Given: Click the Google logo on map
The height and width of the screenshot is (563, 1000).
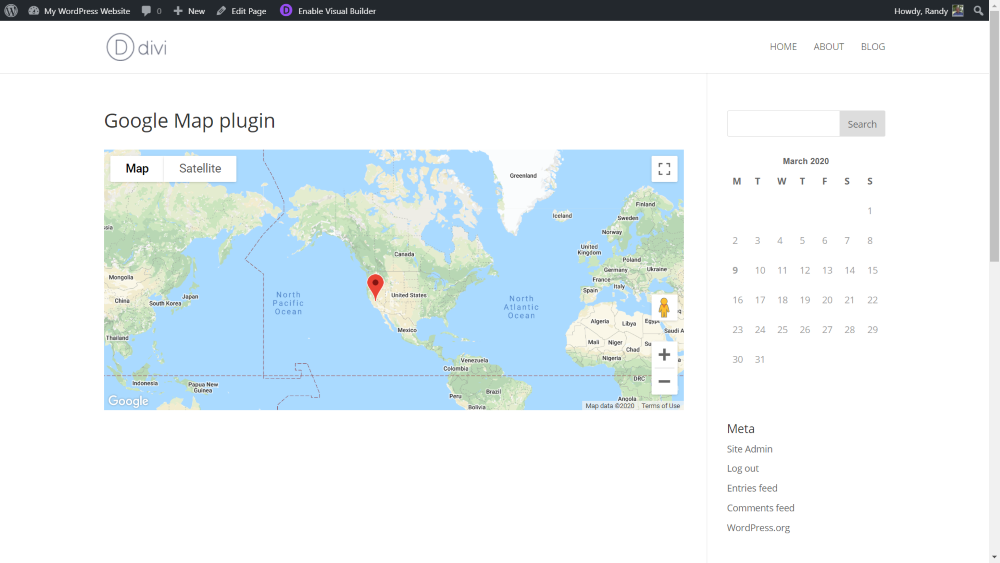Looking at the screenshot, I should [x=128, y=401].
